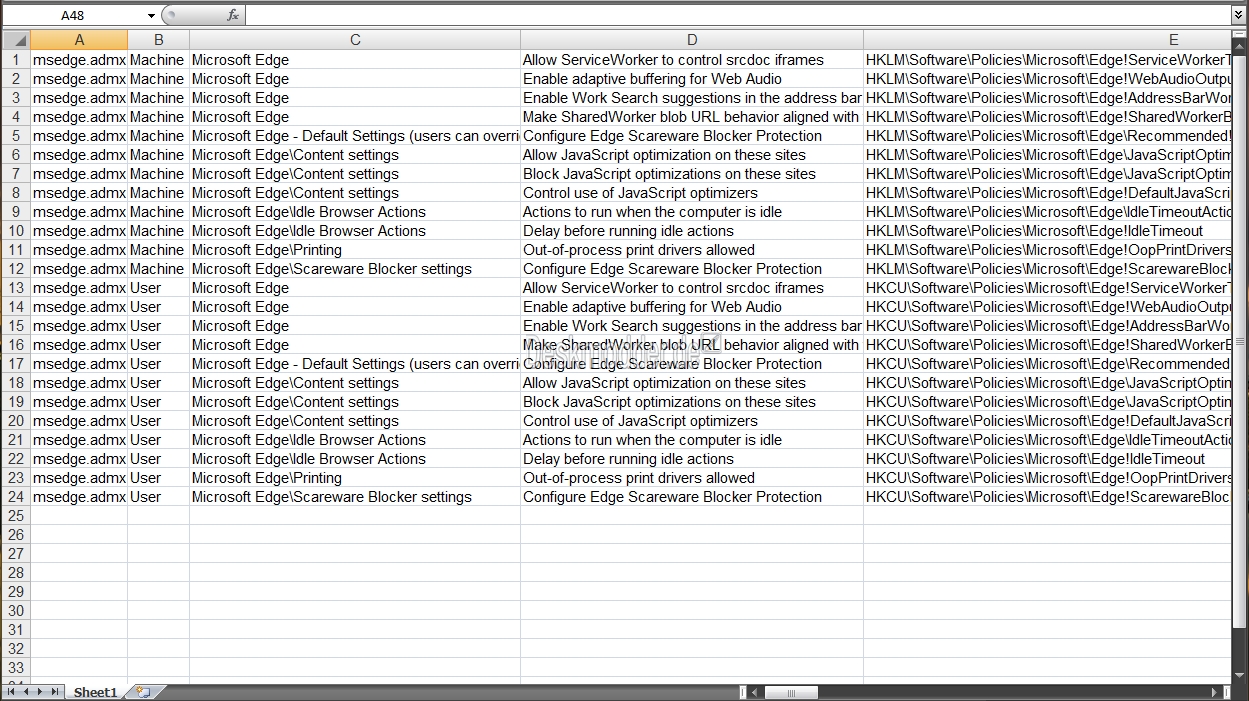Select 'Make SharedWorker blob URL' cell in row 4

pos(692,117)
